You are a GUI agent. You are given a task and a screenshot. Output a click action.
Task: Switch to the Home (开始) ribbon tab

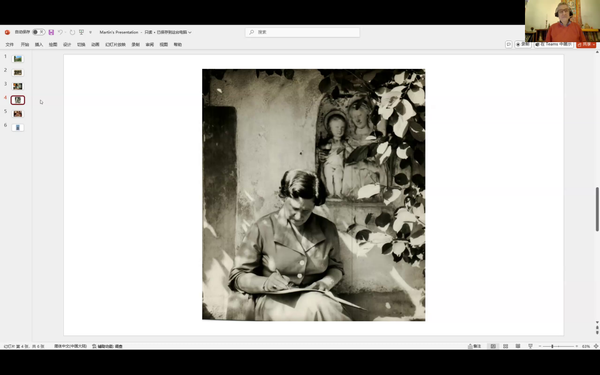(x=25, y=45)
